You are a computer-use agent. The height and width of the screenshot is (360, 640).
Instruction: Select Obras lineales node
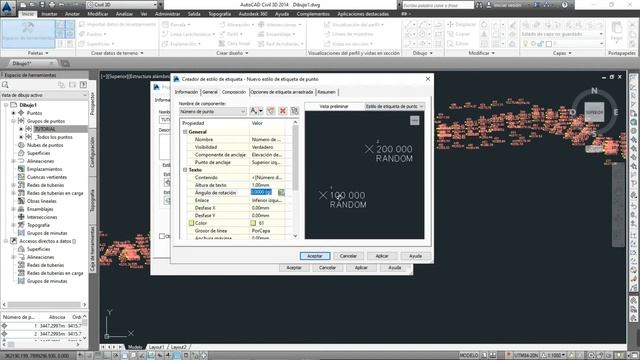[42, 201]
